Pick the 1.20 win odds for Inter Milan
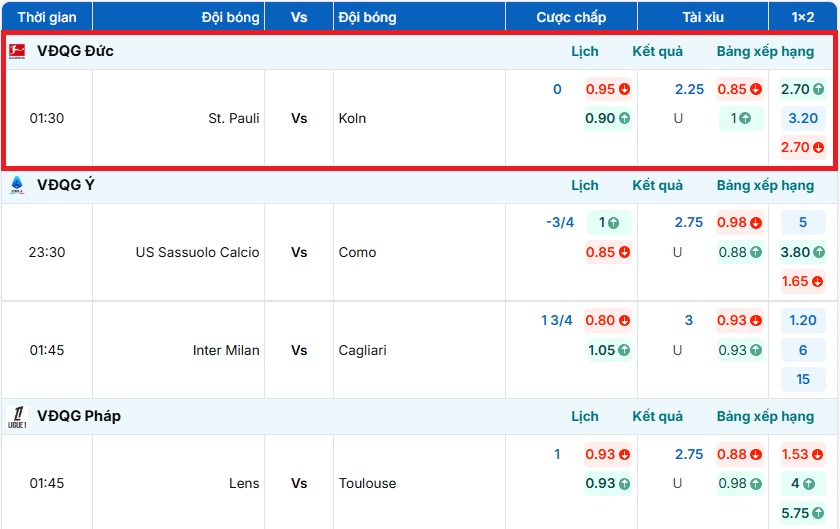 click(803, 321)
